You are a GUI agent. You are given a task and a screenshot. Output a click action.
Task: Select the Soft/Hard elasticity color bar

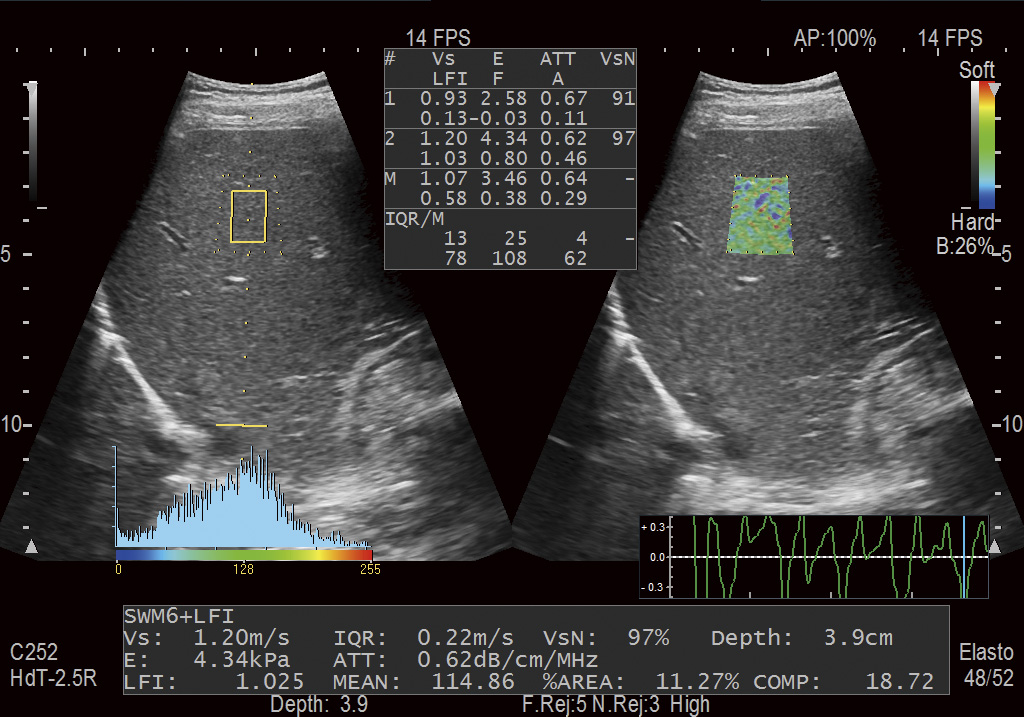click(985, 145)
